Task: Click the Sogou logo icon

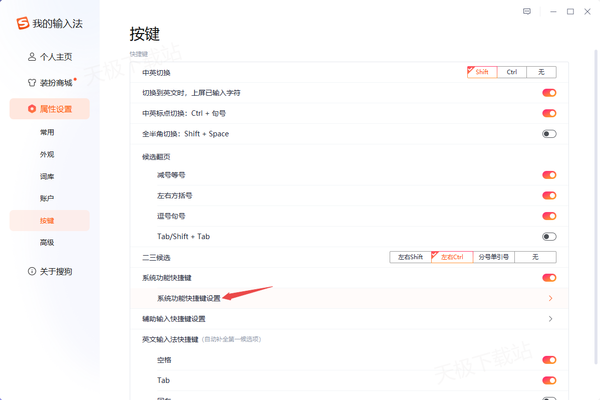Action: tap(22, 24)
